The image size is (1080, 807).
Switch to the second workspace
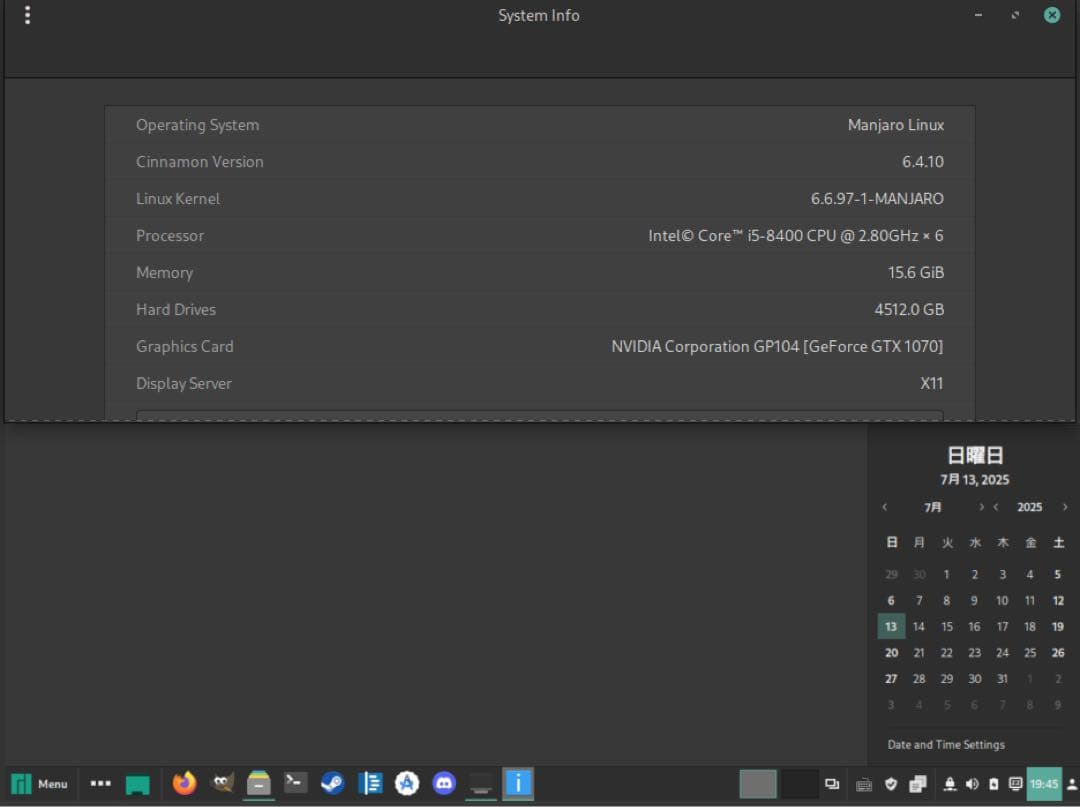pos(799,785)
